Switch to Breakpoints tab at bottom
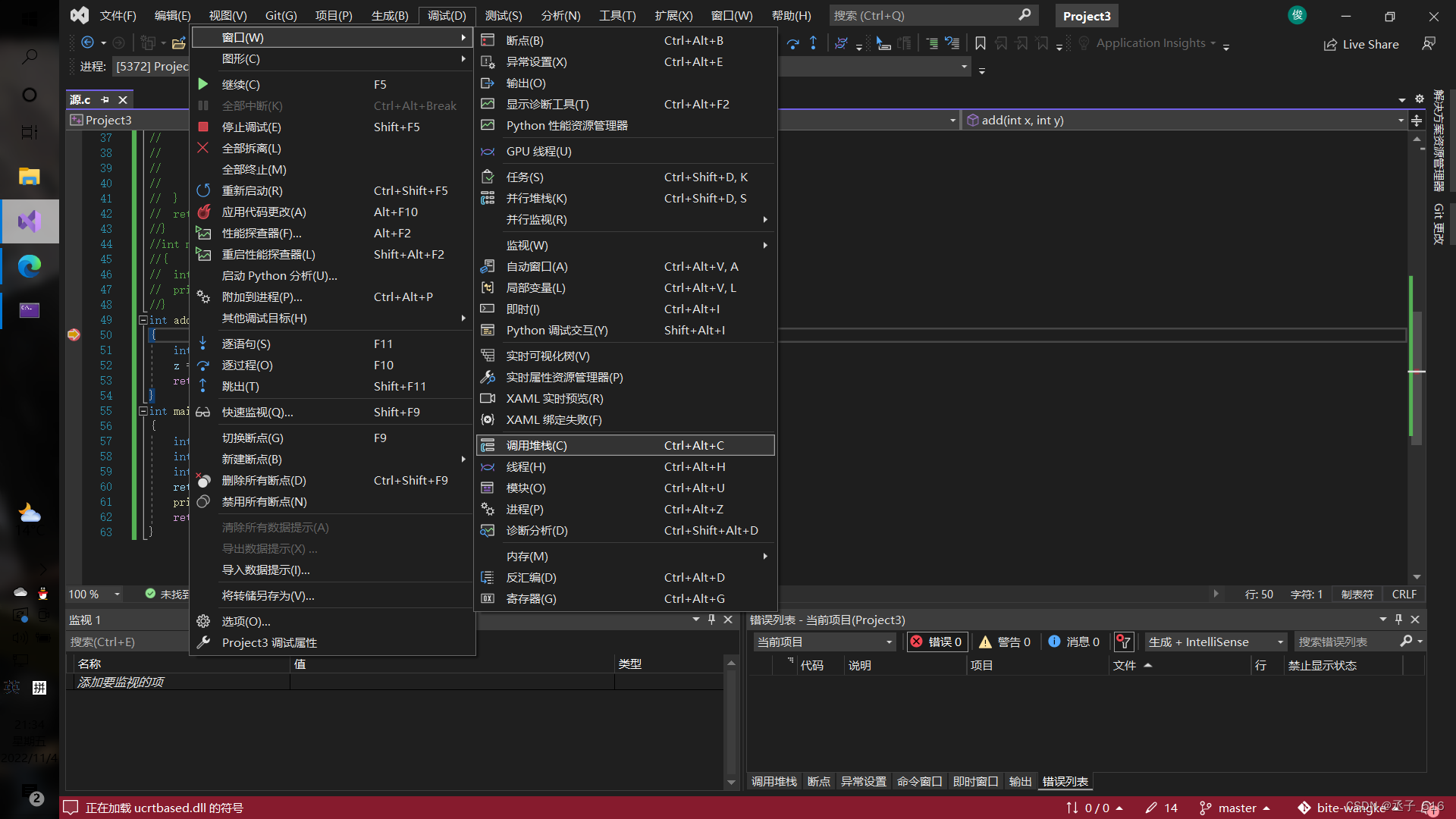Image resolution: width=1456 pixels, height=819 pixels. [818, 781]
